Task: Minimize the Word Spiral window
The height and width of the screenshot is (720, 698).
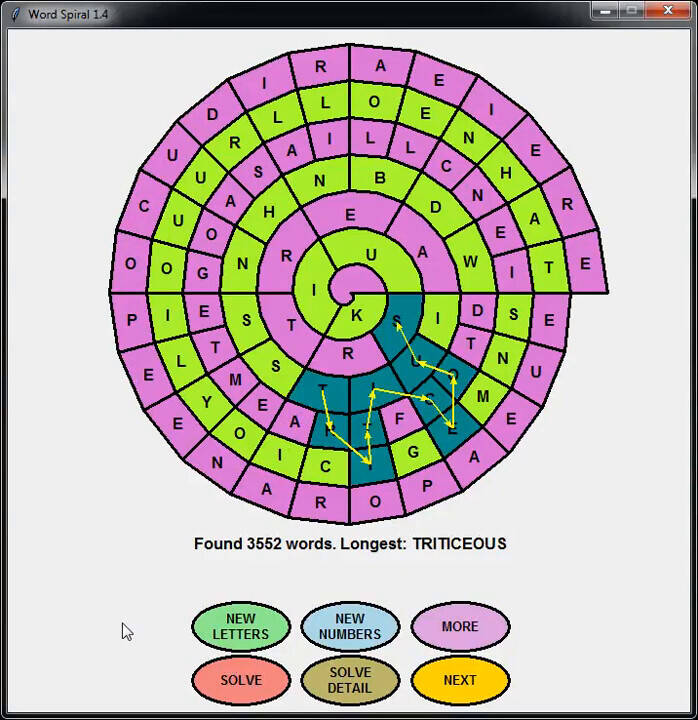Action: pos(603,11)
